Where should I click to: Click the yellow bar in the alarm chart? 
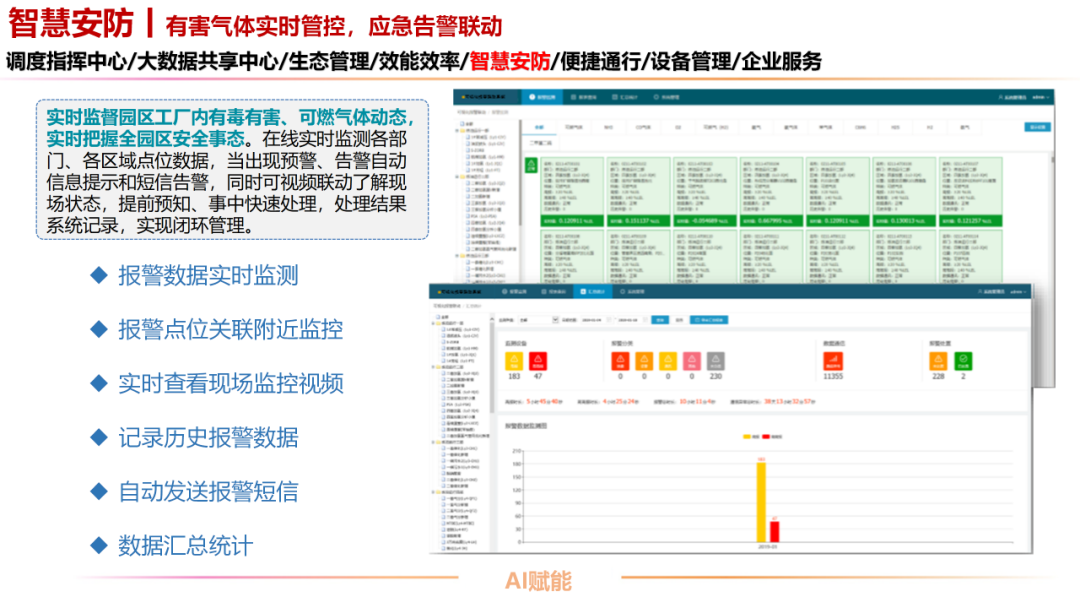coord(761,502)
